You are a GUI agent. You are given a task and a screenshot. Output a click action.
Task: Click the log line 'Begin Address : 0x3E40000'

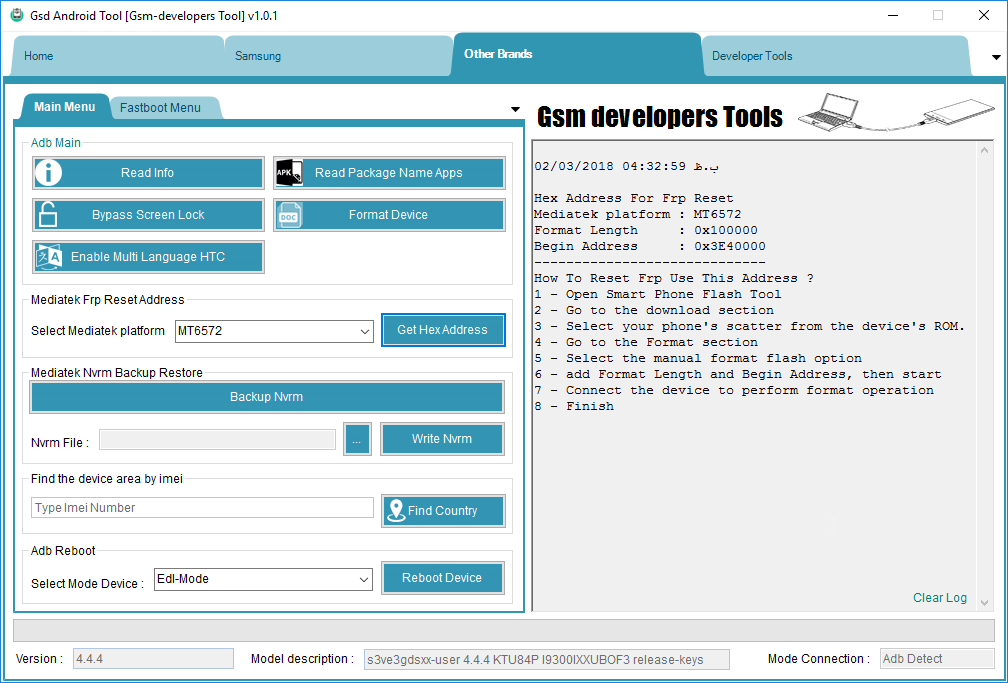649,246
